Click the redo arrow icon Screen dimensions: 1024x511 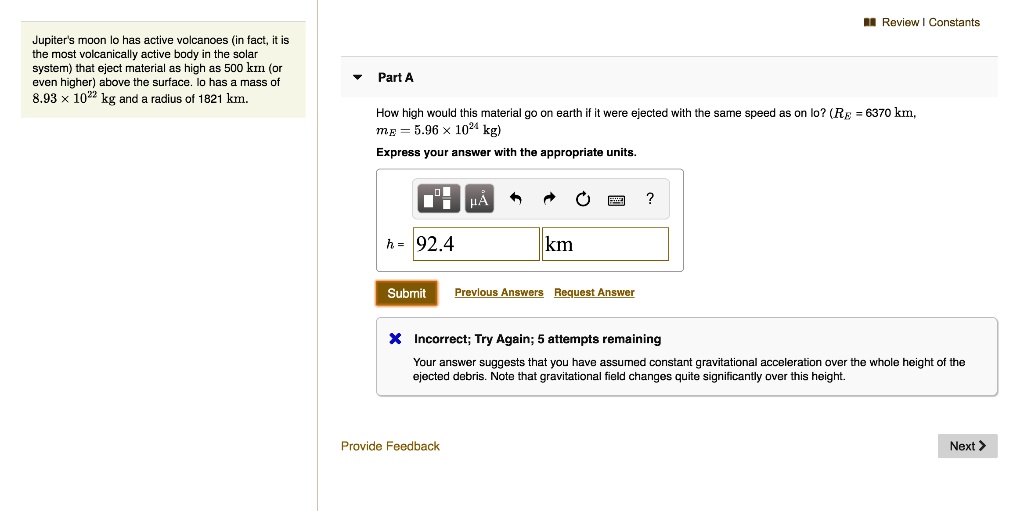click(549, 199)
